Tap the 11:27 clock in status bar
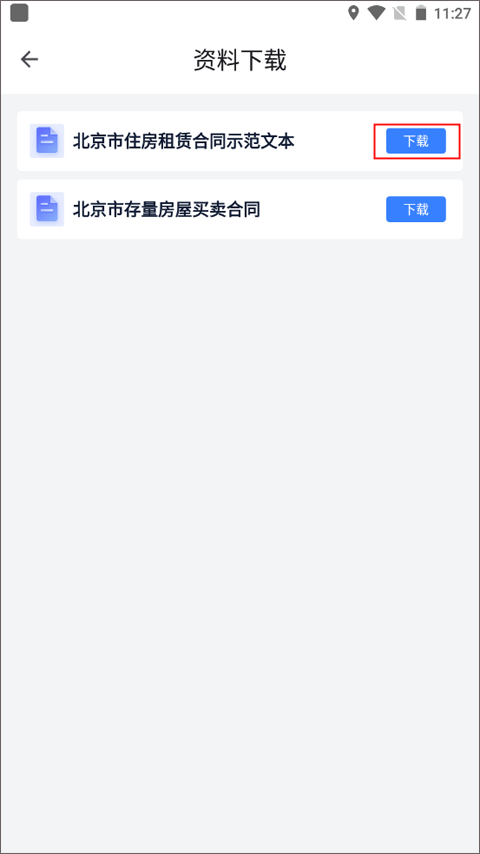Image resolution: width=480 pixels, height=854 pixels. point(452,14)
